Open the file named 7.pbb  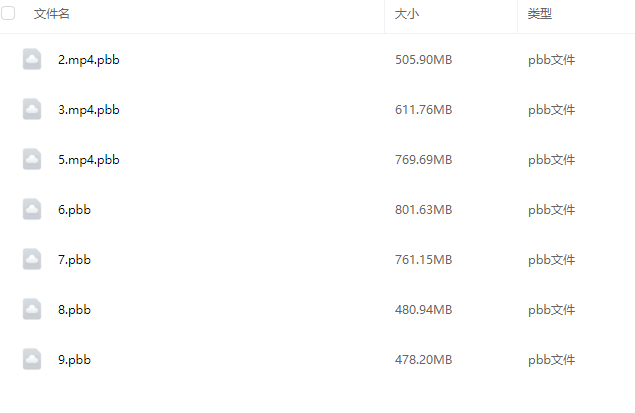(x=75, y=260)
